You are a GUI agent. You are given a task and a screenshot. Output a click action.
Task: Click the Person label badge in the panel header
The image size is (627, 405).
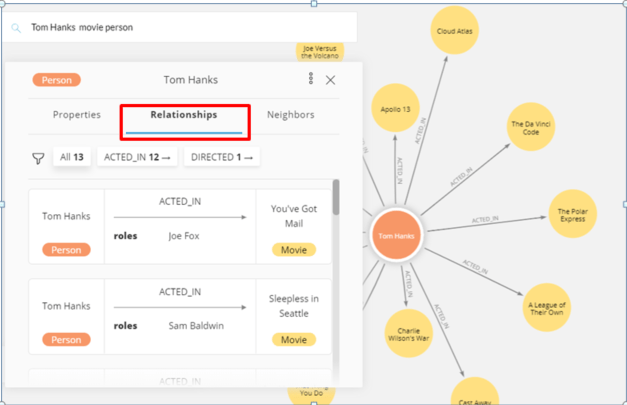pyautogui.click(x=56, y=80)
